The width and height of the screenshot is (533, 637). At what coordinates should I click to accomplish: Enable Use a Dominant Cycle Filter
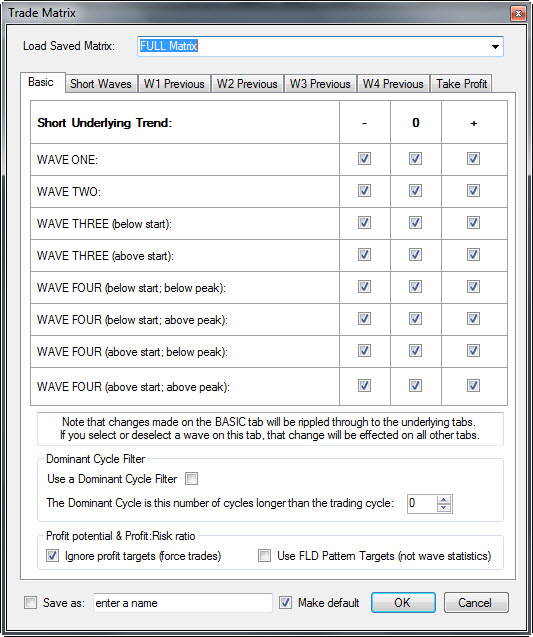click(191, 479)
